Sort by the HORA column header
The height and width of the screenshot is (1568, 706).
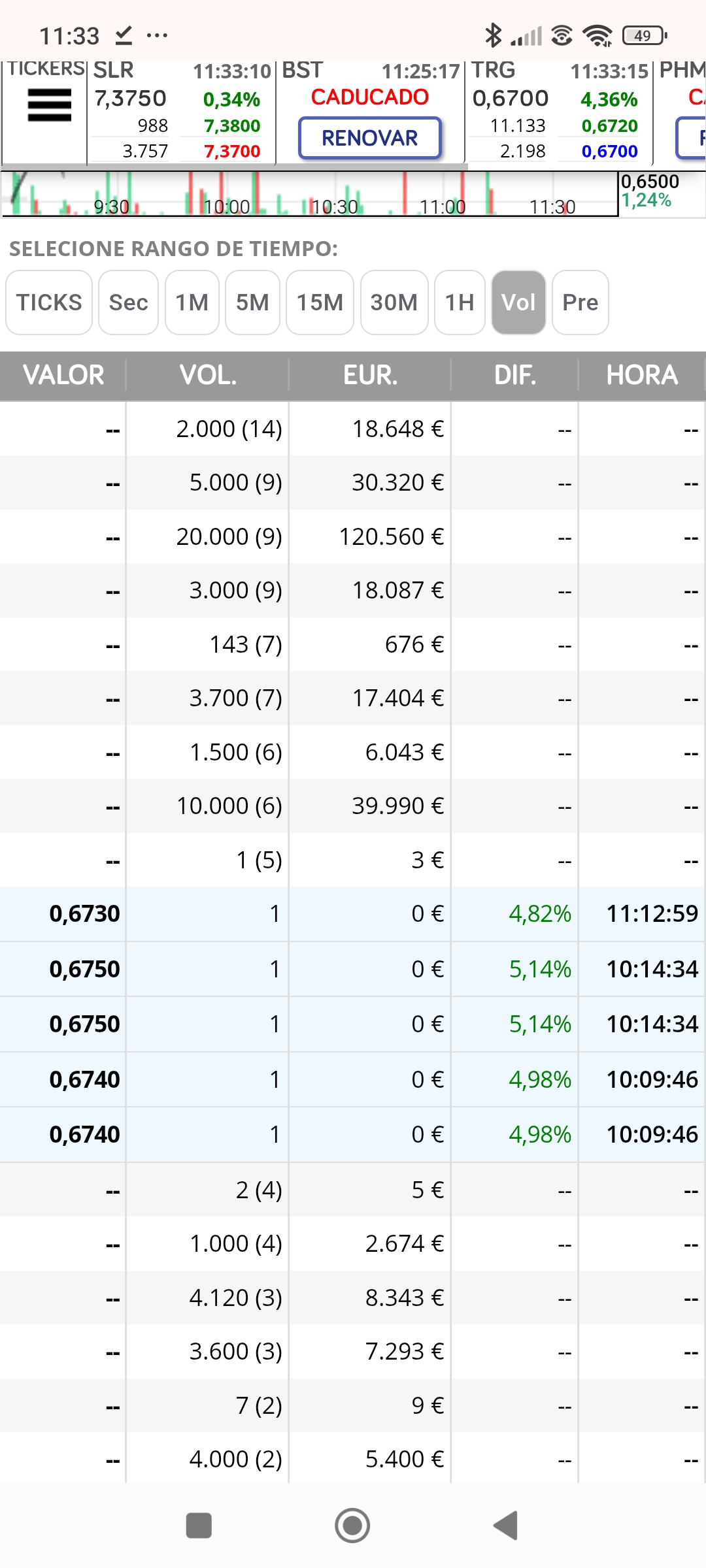(x=642, y=375)
